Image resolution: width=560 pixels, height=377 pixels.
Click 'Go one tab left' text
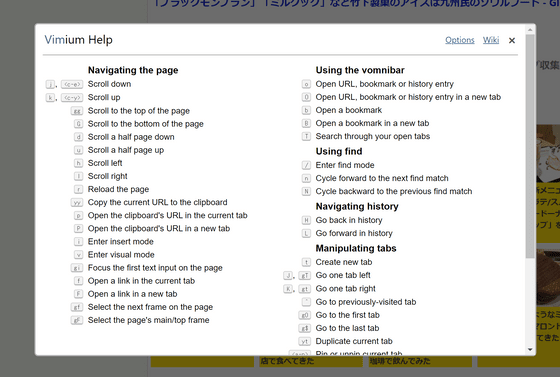tap(343, 275)
